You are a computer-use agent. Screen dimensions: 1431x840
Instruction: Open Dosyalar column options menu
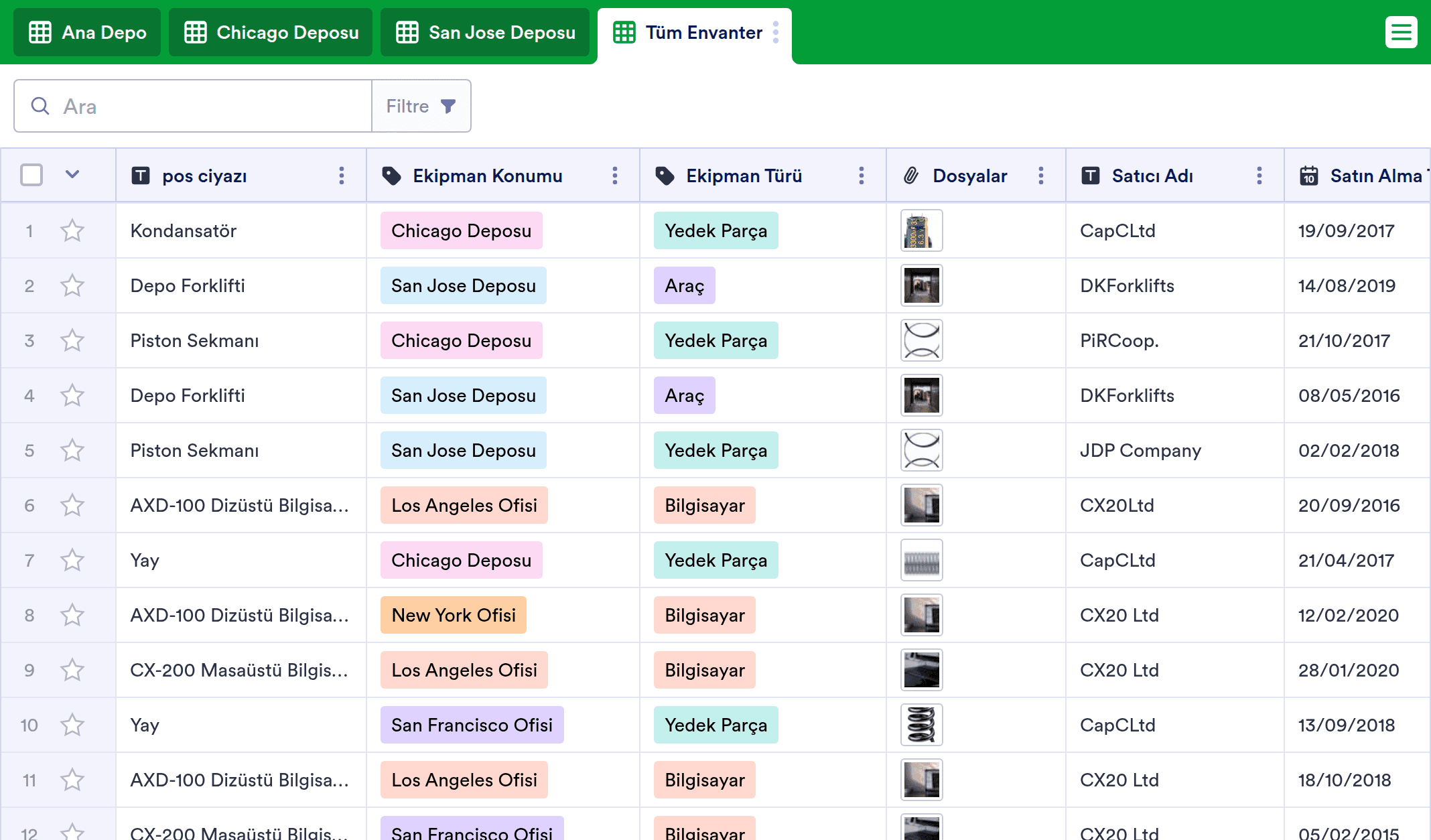tap(1041, 176)
